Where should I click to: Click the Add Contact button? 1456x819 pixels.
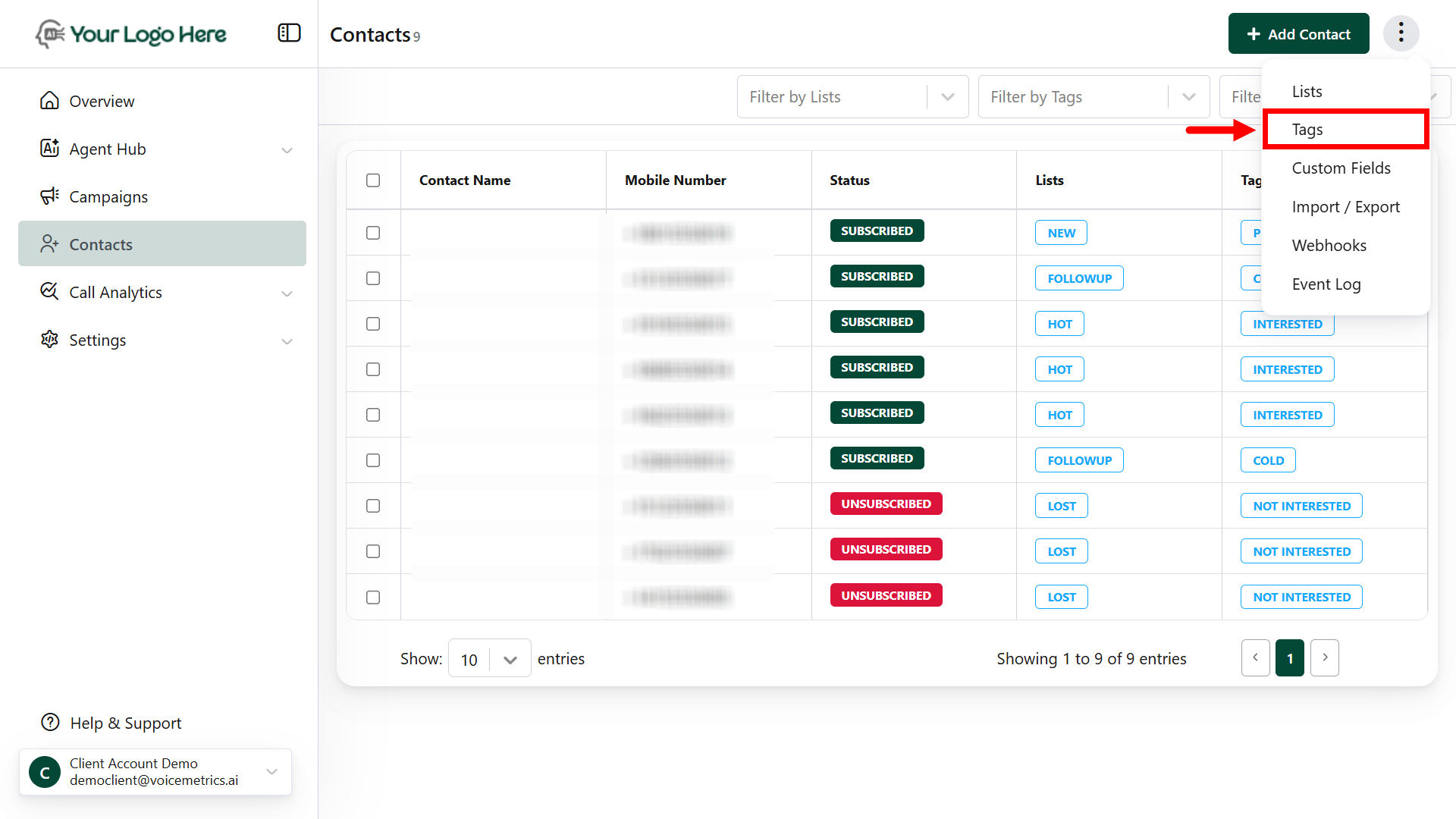[x=1298, y=34]
